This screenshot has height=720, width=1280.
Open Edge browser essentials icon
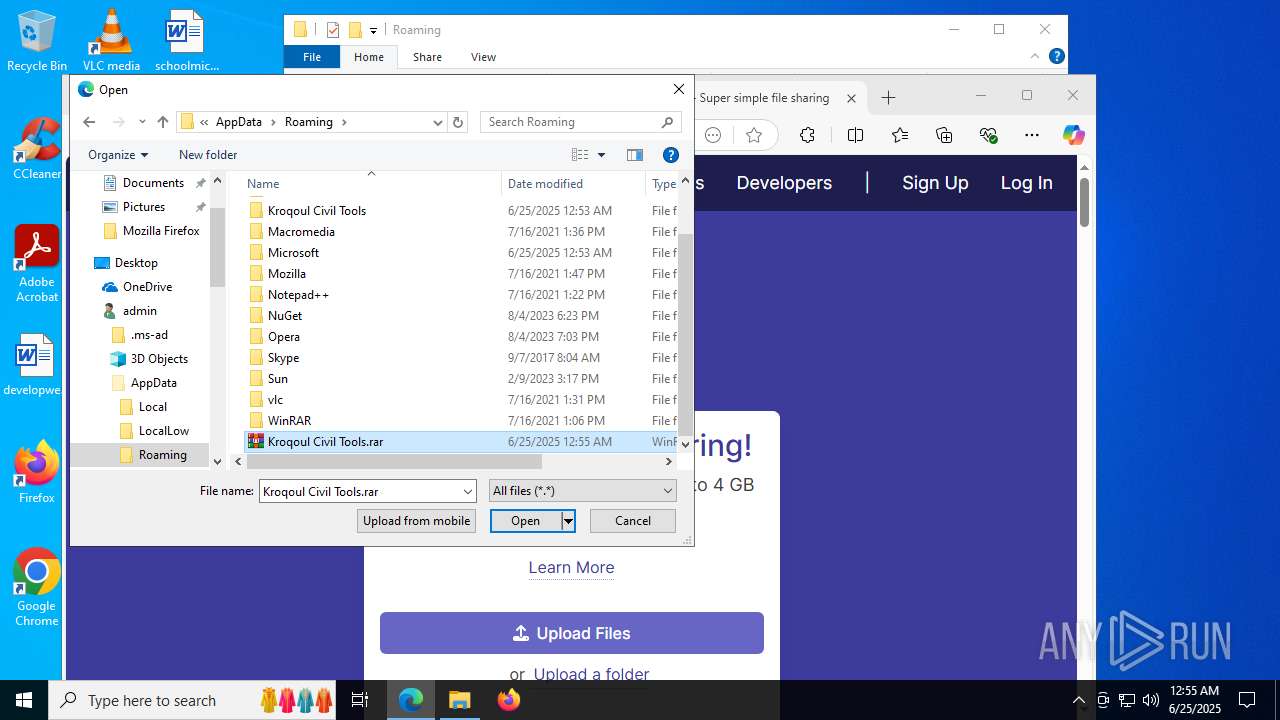click(x=989, y=135)
